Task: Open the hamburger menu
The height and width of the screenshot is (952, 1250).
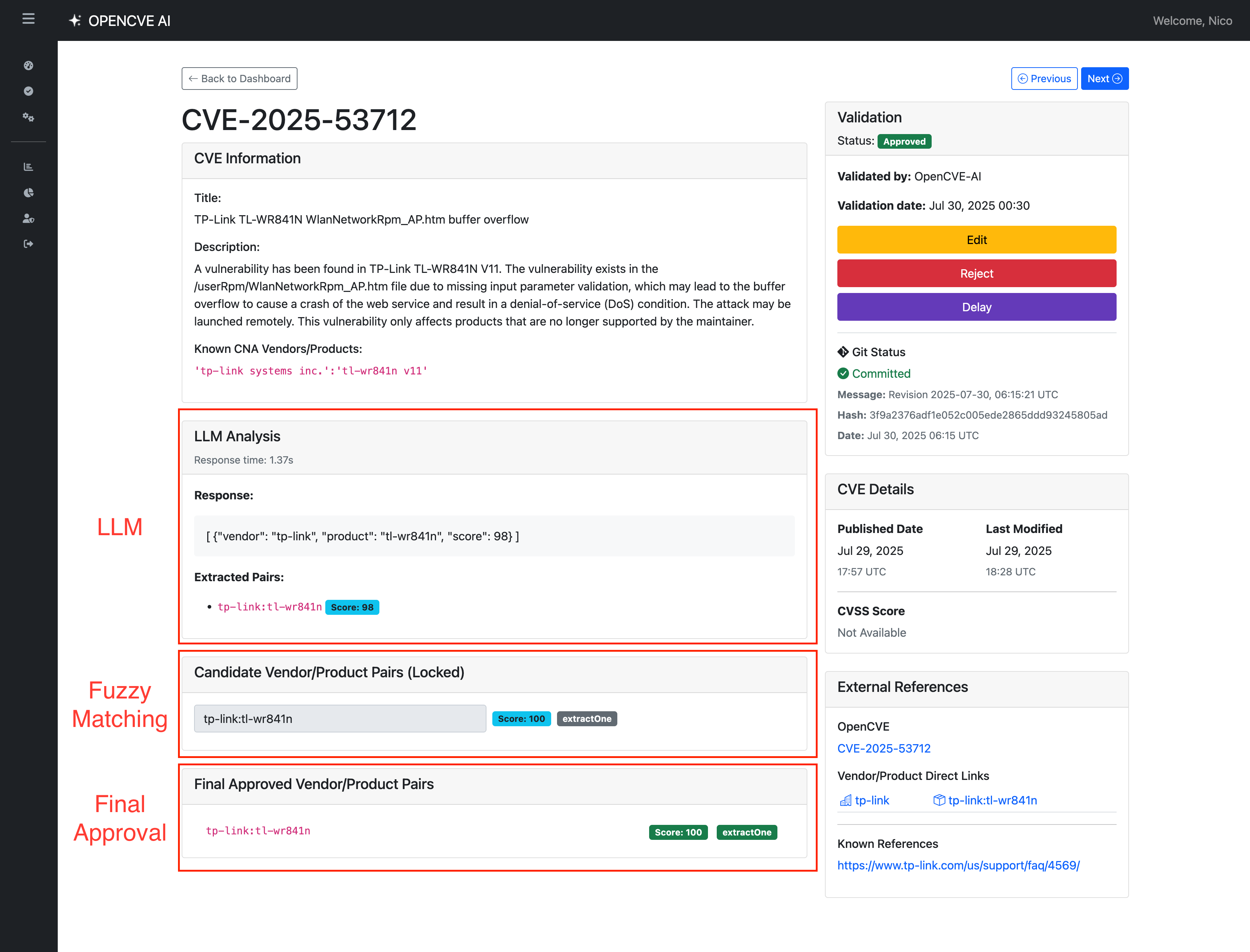Action: click(x=29, y=19)
